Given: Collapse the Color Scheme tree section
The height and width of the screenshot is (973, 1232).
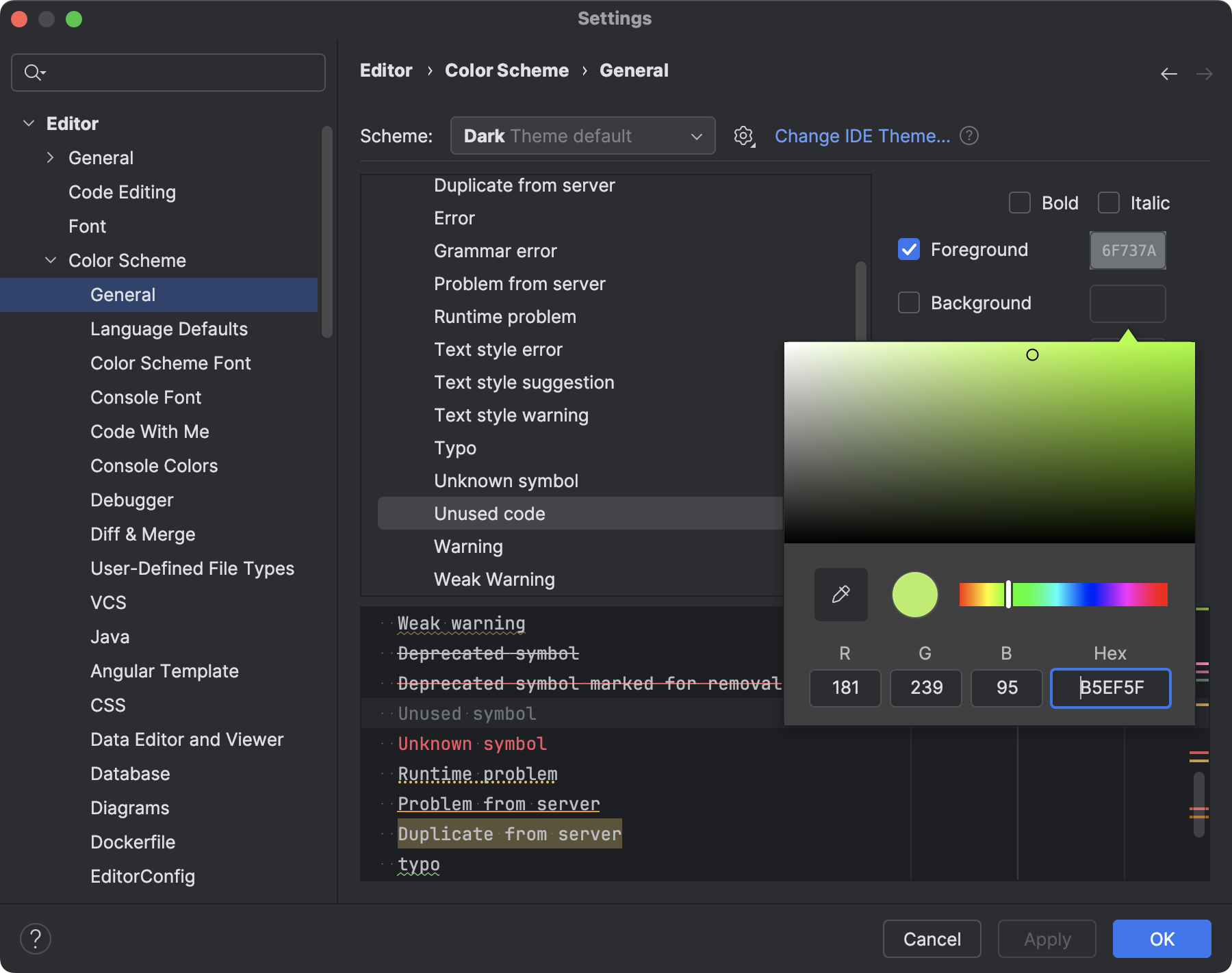Looking at the screenshot, I should (x=50, y=260).
